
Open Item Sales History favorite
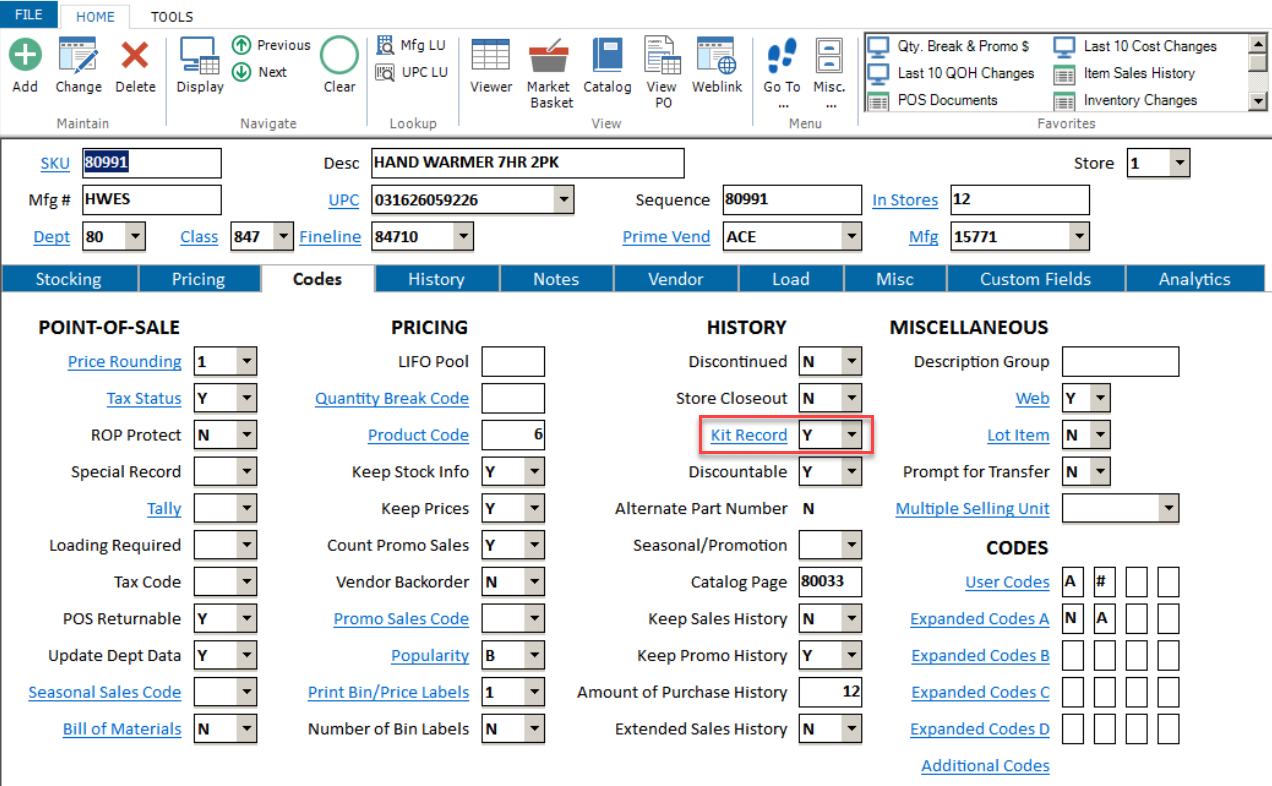pos(1125,73)
